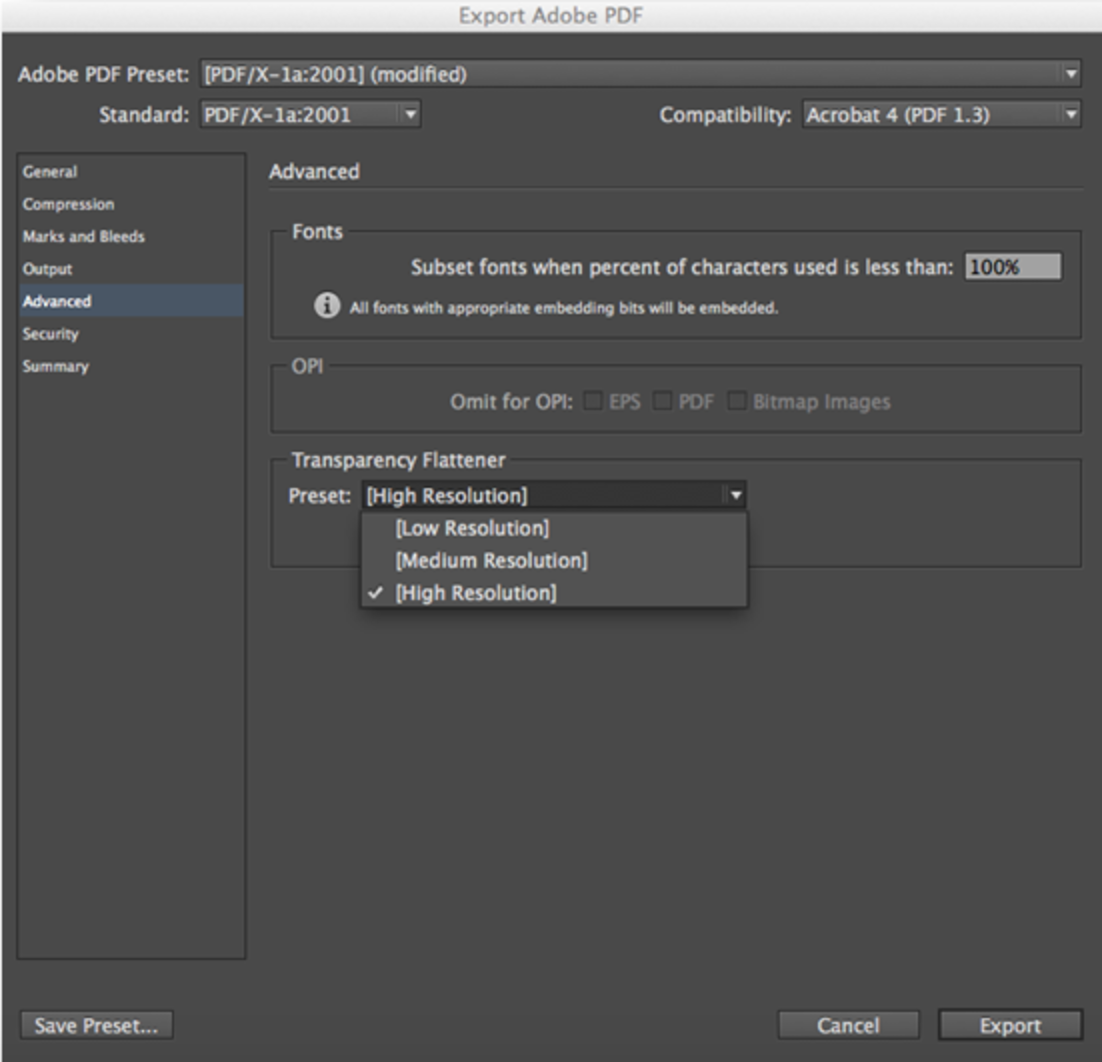Screen dimensions: 1102x1062
Task: Switch to the Marks and Bleeds section
Action: click(131, 236)
